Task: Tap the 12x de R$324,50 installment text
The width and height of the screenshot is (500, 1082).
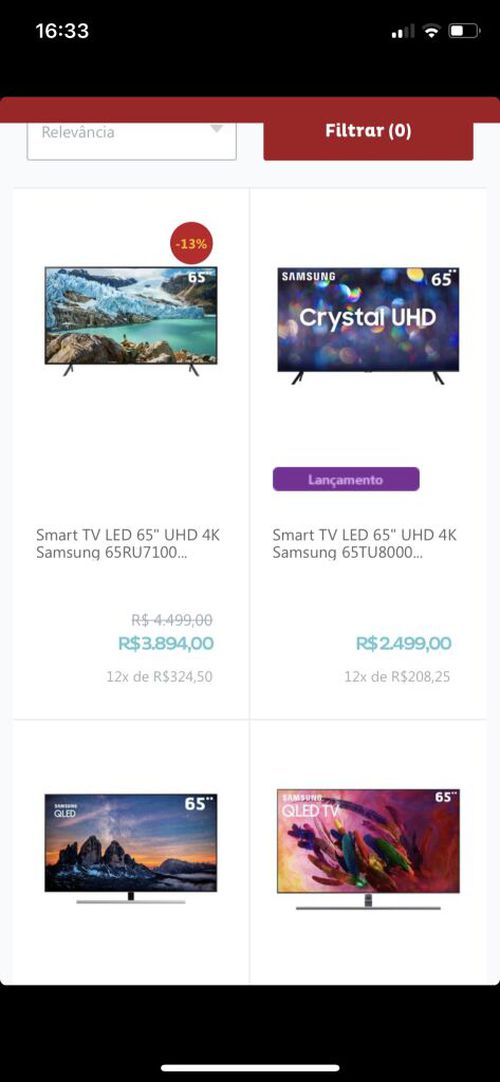Action: 159,677
